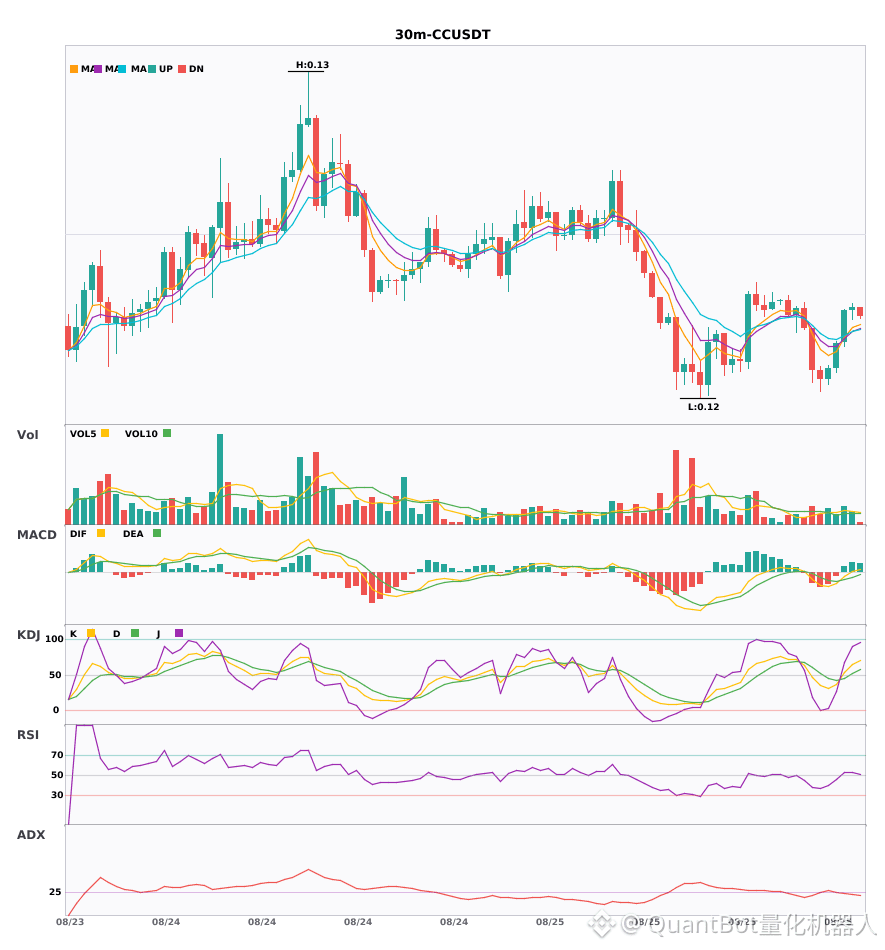
Task: Pick the green D legend swatch
Action: (x=135, y=633)
